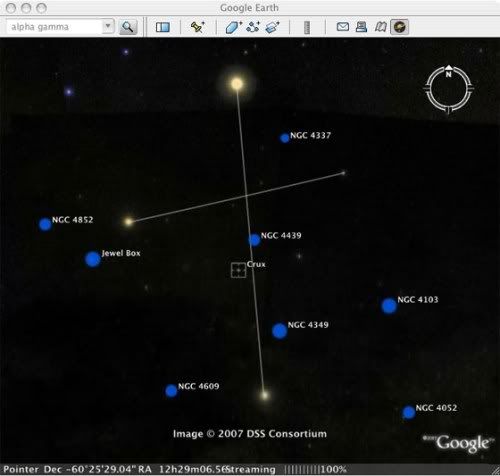
Task: Open the ruler measurement tool
Action: (307, 27)
